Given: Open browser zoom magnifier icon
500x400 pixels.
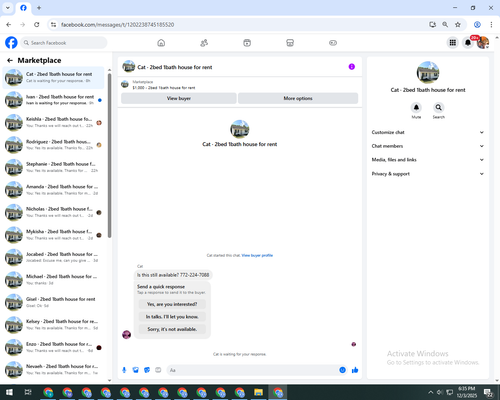Looking at the screenshot, I should 445,25.
